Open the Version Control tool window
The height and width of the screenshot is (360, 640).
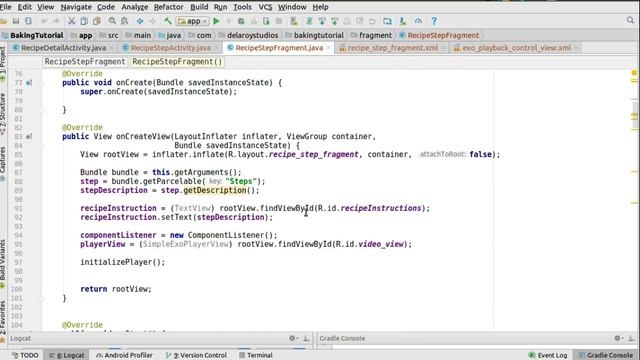point(196,355)
